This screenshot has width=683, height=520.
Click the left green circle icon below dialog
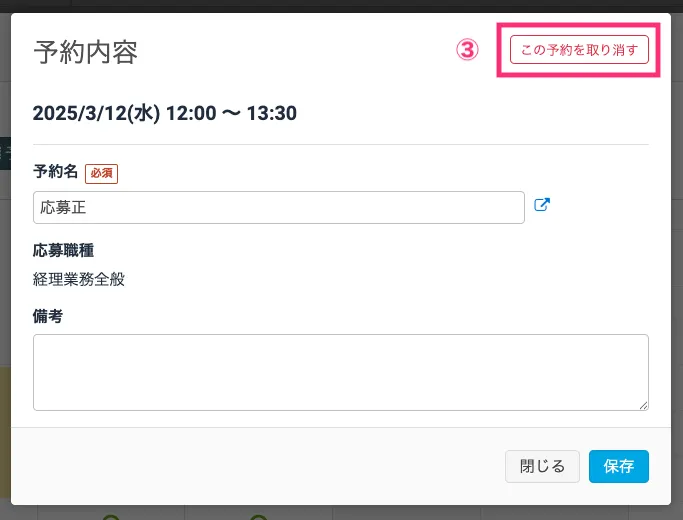click(x=111, y=517)
